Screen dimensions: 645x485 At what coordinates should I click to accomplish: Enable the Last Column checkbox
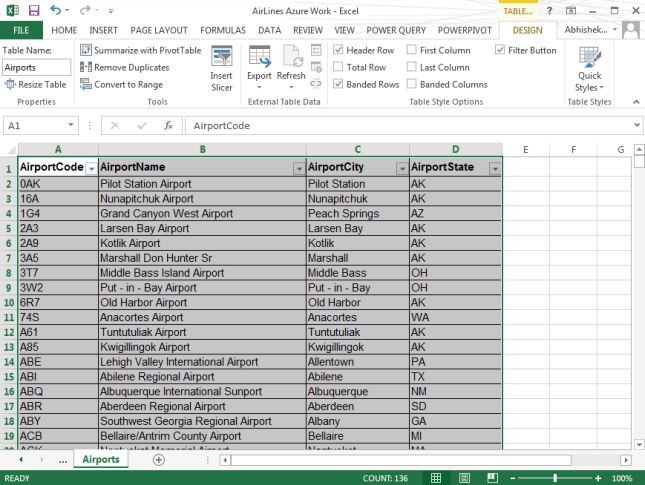[411, 67]
